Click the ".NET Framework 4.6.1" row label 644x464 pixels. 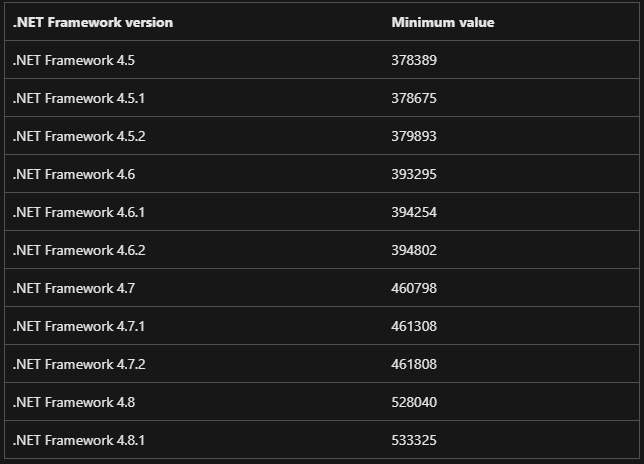79,212
